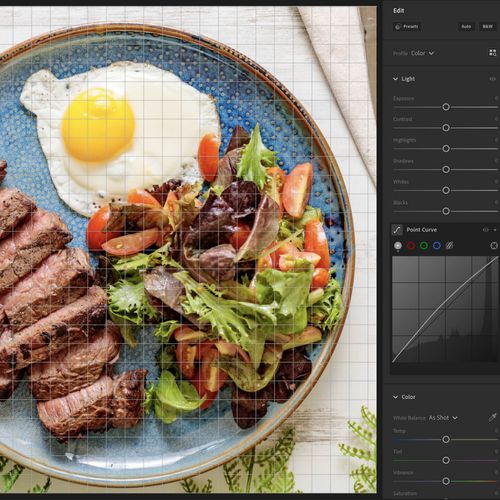Adjust the Blacks slider handle

(x=446, y=211)
